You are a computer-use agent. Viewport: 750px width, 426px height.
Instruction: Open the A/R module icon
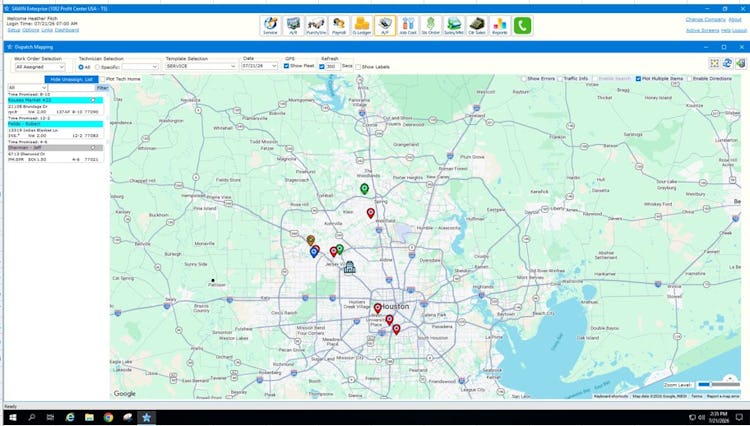[293, 25]
